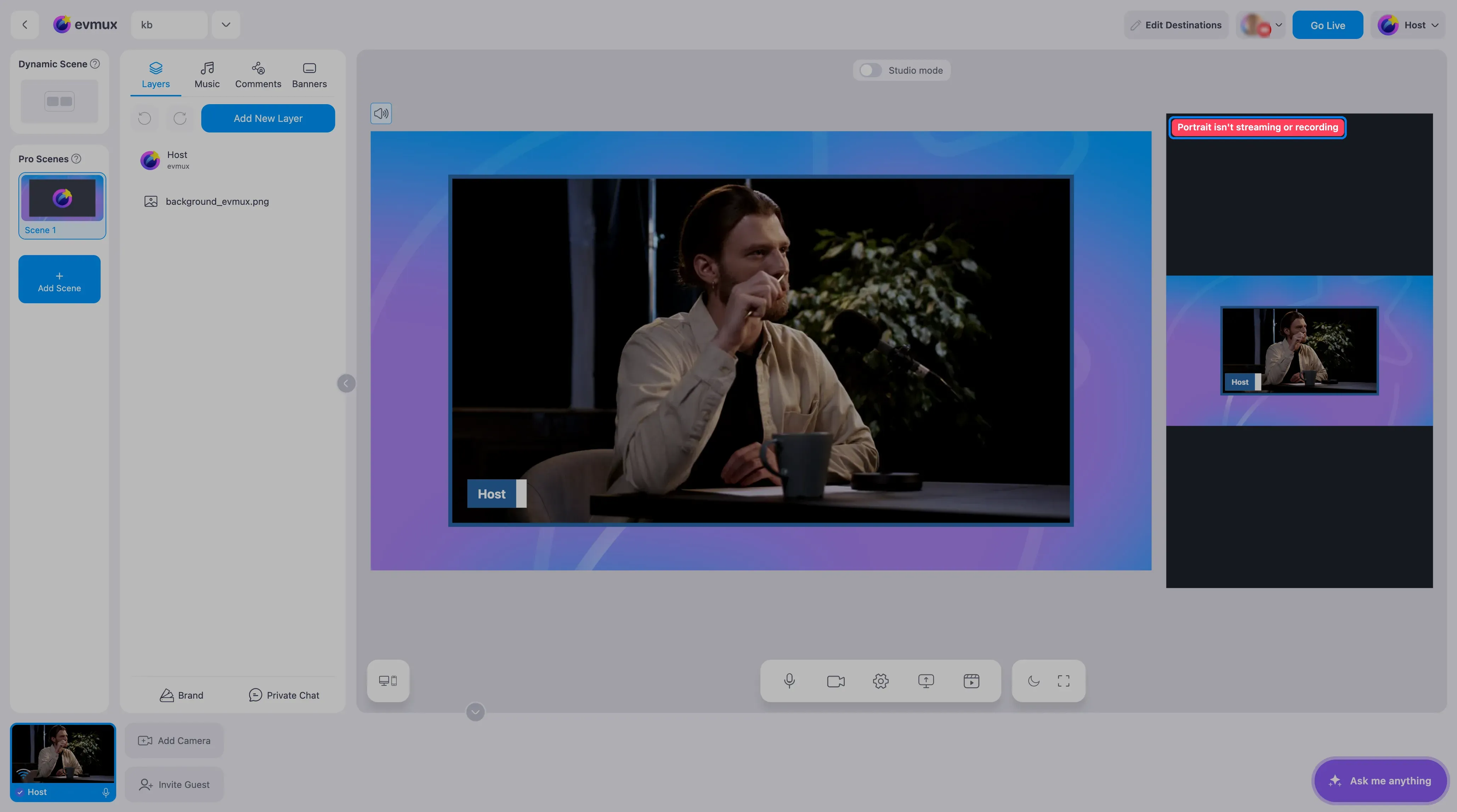Click the speaker audio icon above canvas
This screenshot has width=1457, height=812.
381,114
